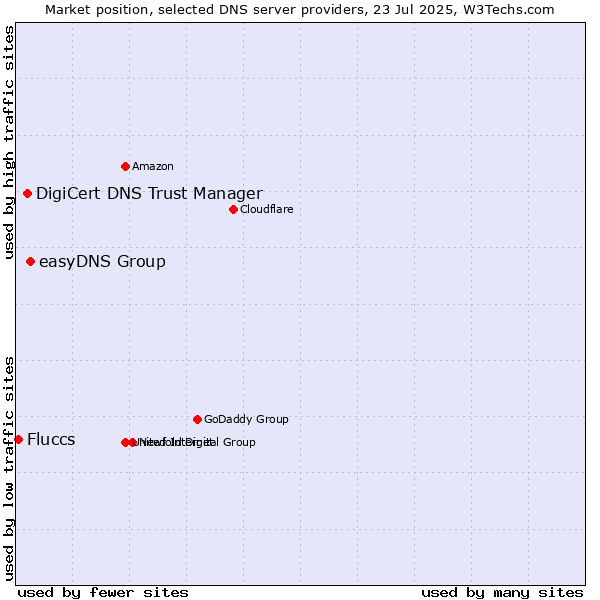Select the red easyDNS Group marker

pos(31,262)
